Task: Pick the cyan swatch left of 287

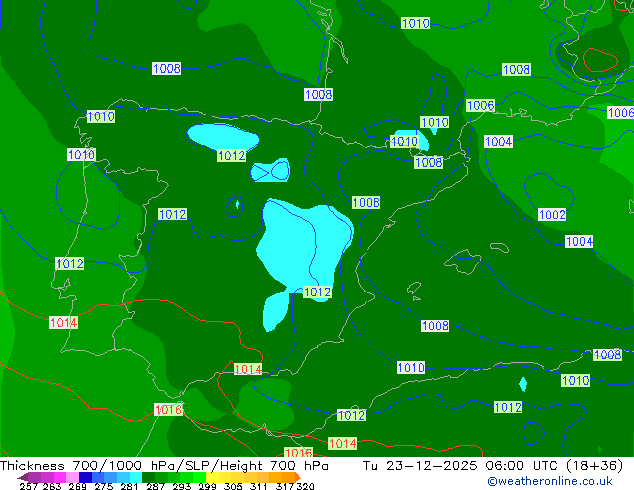Action: tap(135, 477)
